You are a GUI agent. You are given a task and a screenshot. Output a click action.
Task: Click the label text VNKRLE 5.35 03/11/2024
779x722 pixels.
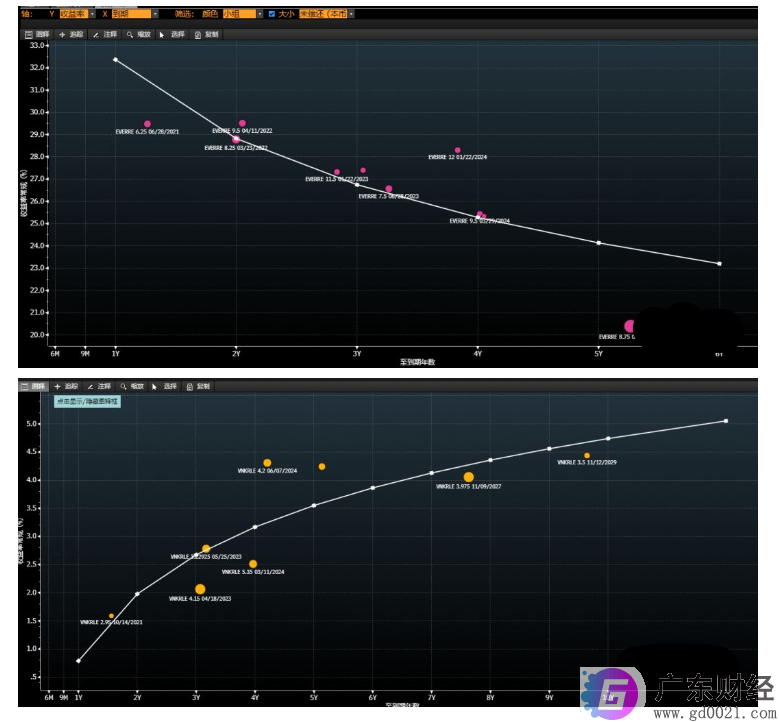[253, 572]
